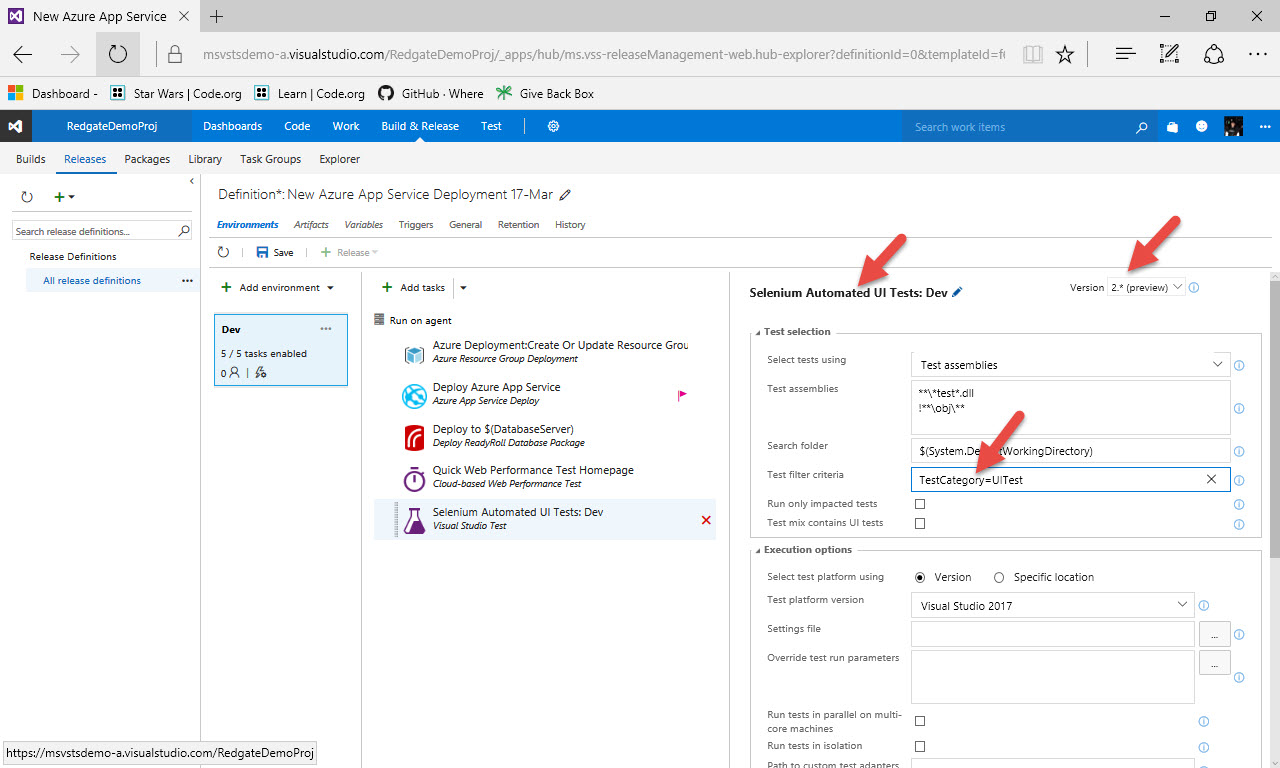Open Override test run parameters ellipsis editor
This screenshot has height=768, width=1280.
point(1214,663)
